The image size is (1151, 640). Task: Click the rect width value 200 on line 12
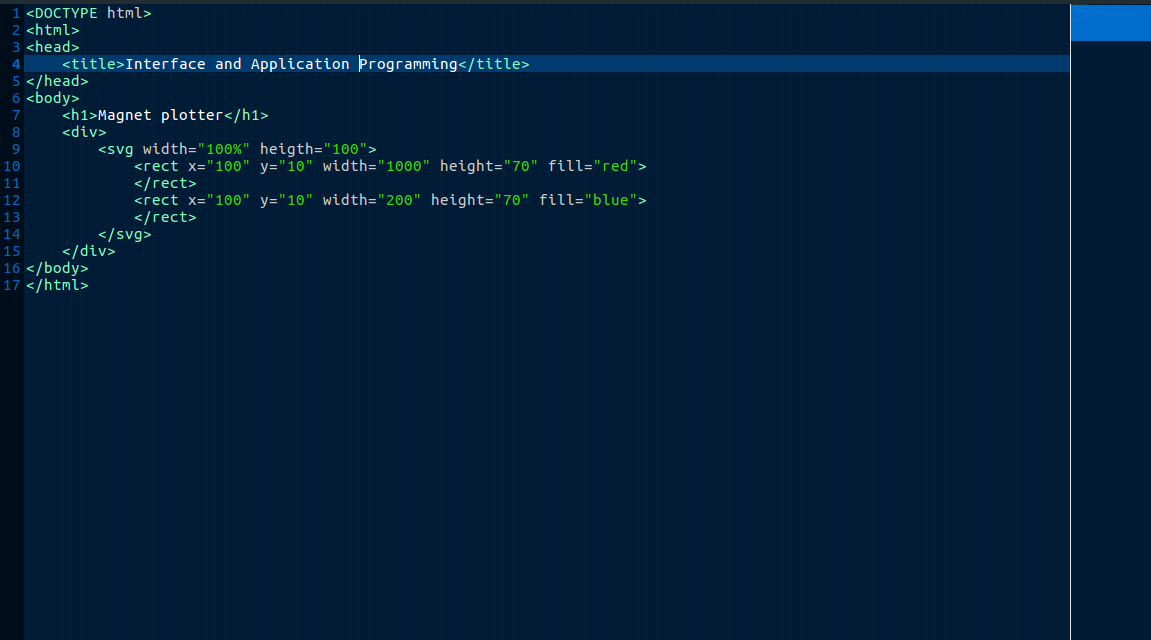tap(397, 199)
